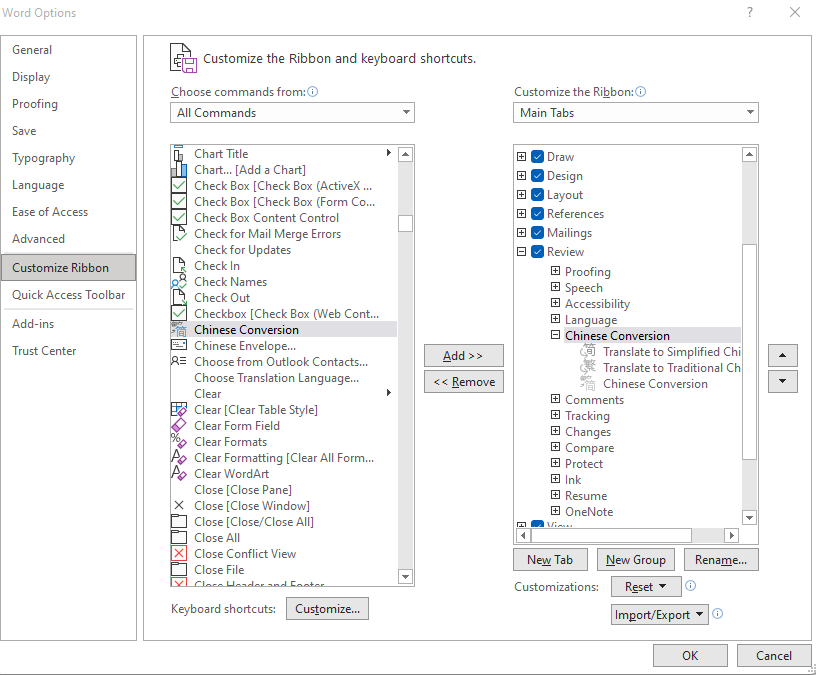Click the Close Window X icon

point(179,505)
